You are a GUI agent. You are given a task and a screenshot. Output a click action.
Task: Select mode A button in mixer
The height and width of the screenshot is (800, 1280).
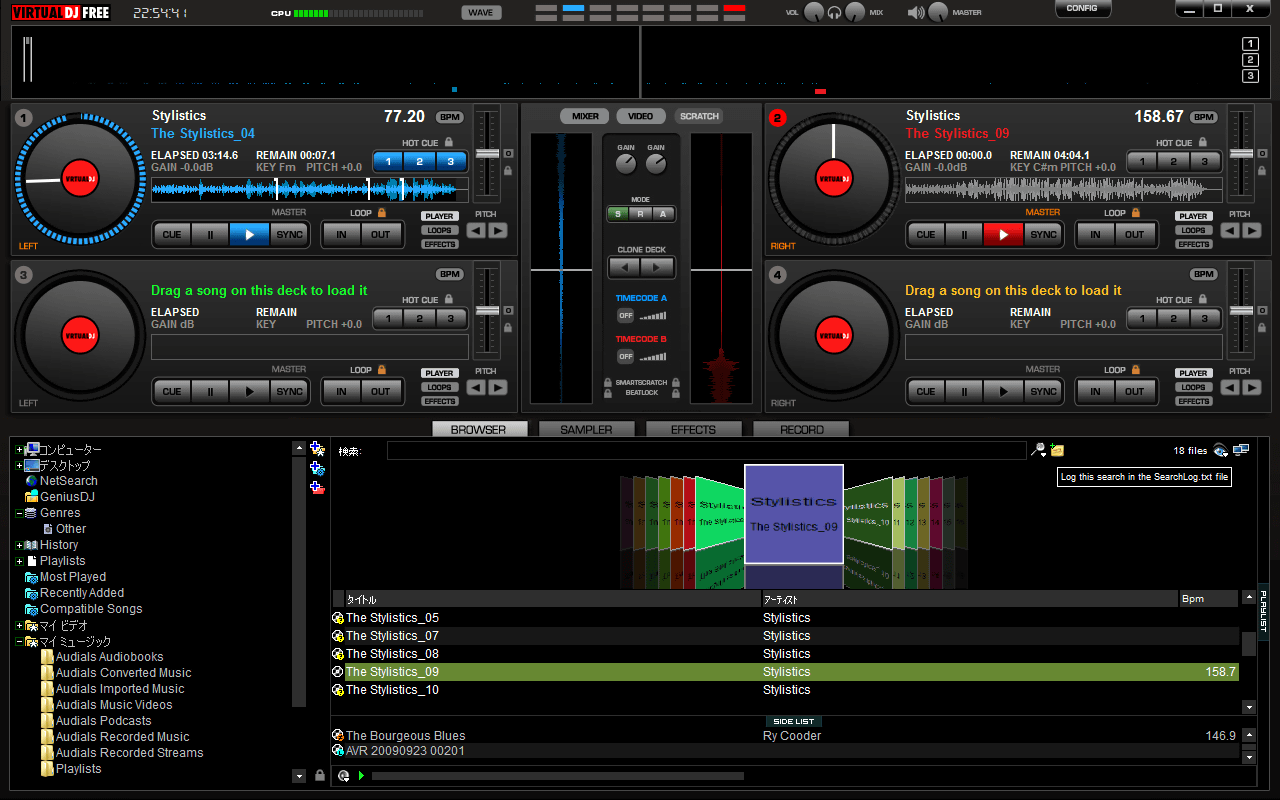(661, 214)
